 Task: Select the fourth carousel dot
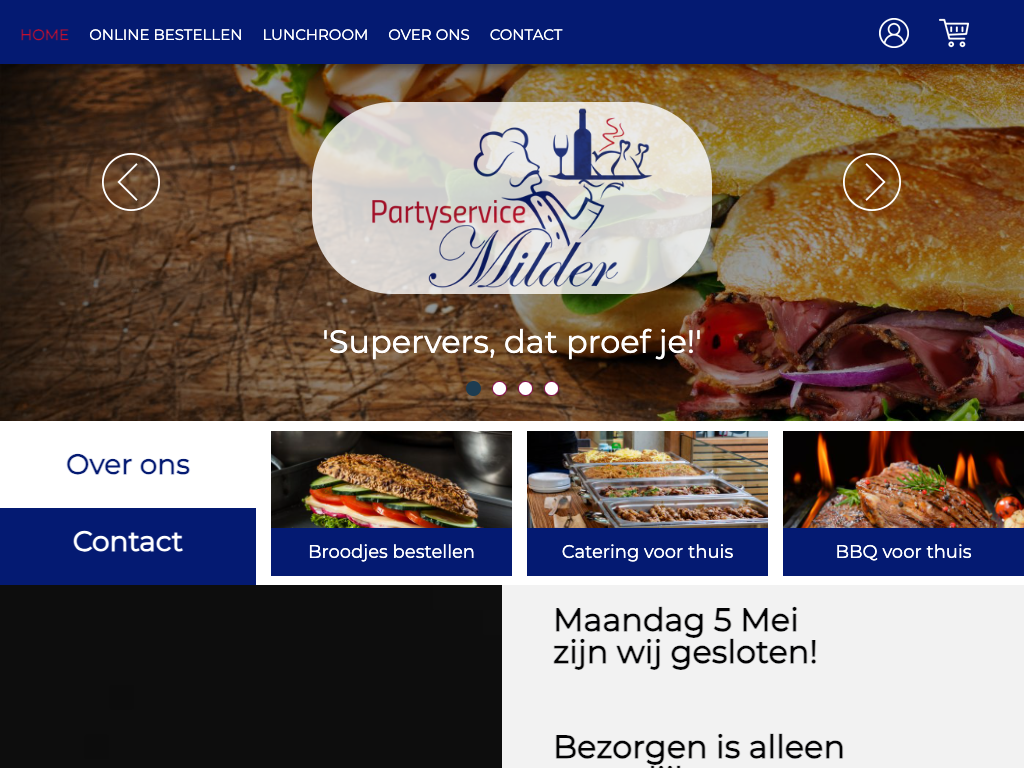click(551, 389)
